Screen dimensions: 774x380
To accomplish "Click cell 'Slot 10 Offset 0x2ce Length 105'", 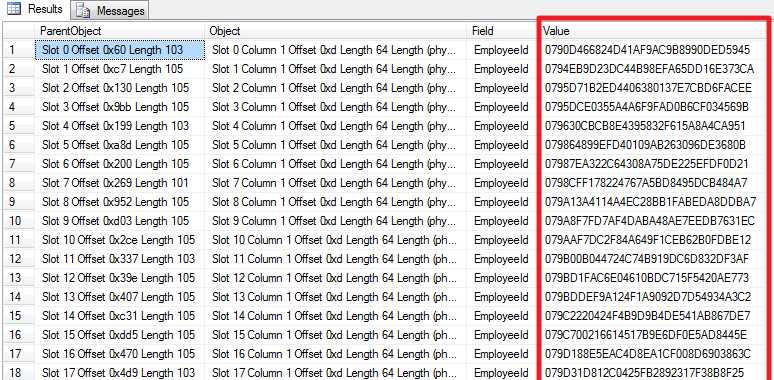I will pos(119,240).
